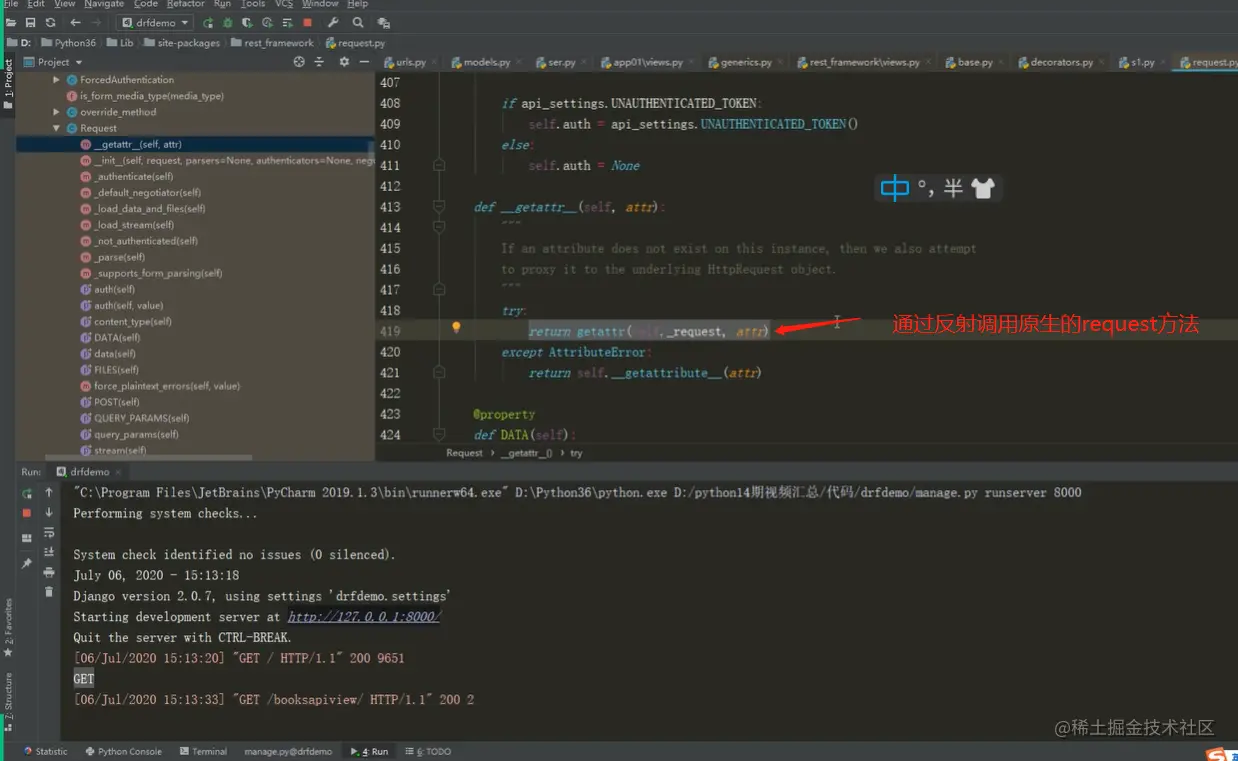The image size is (1238, 761).
Task: Click the Python36 breadcrumb folder
Action: coord(69,43)
